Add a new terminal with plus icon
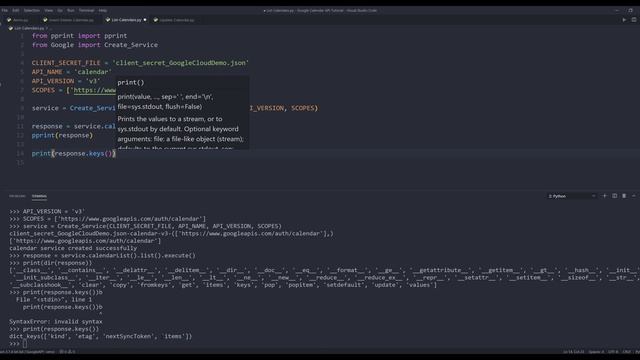This screenshot has width=640, height=360. click(x=605, y=196)
